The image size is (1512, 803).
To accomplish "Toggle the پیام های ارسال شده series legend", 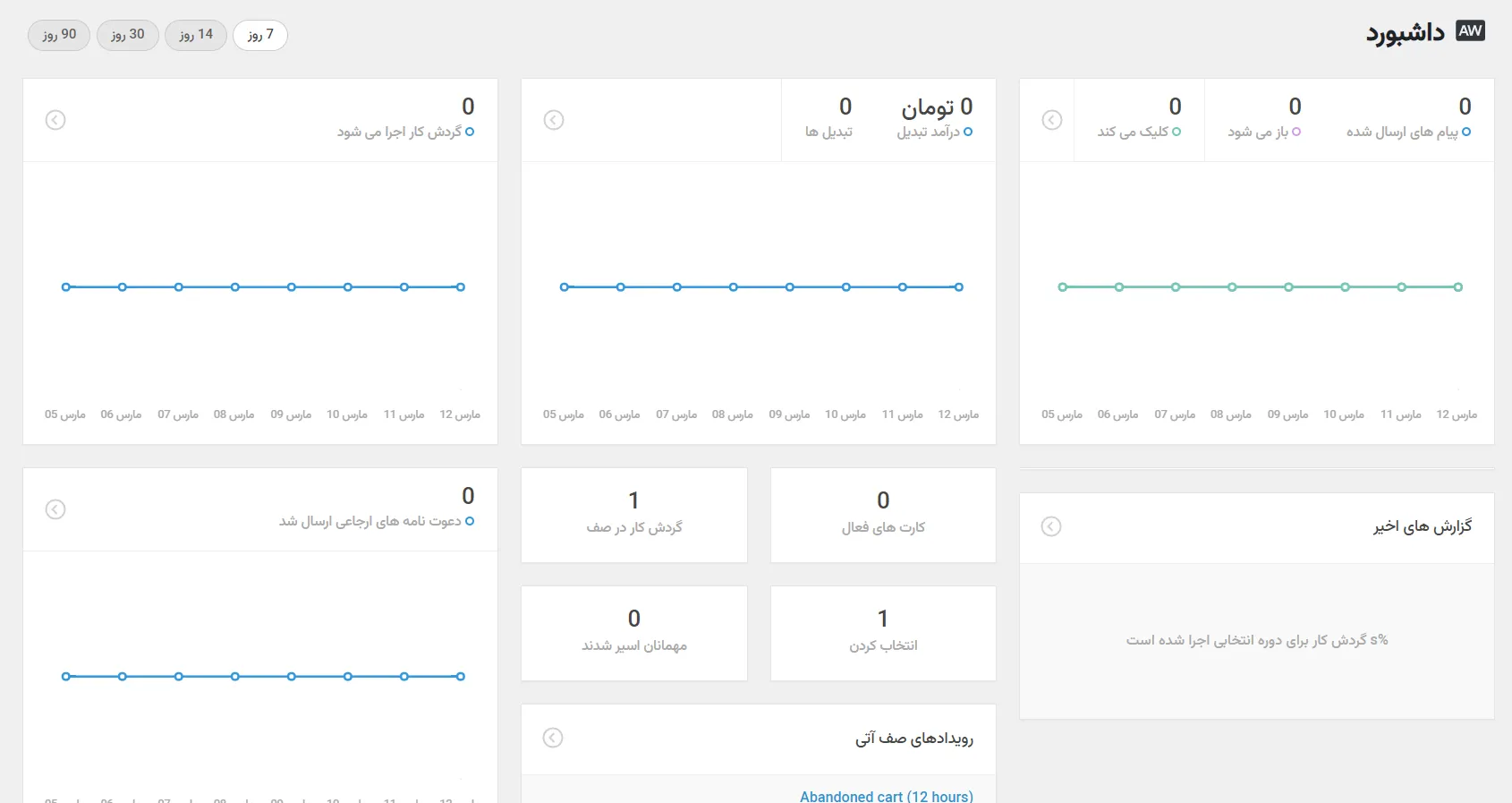I will [1409, 132].
